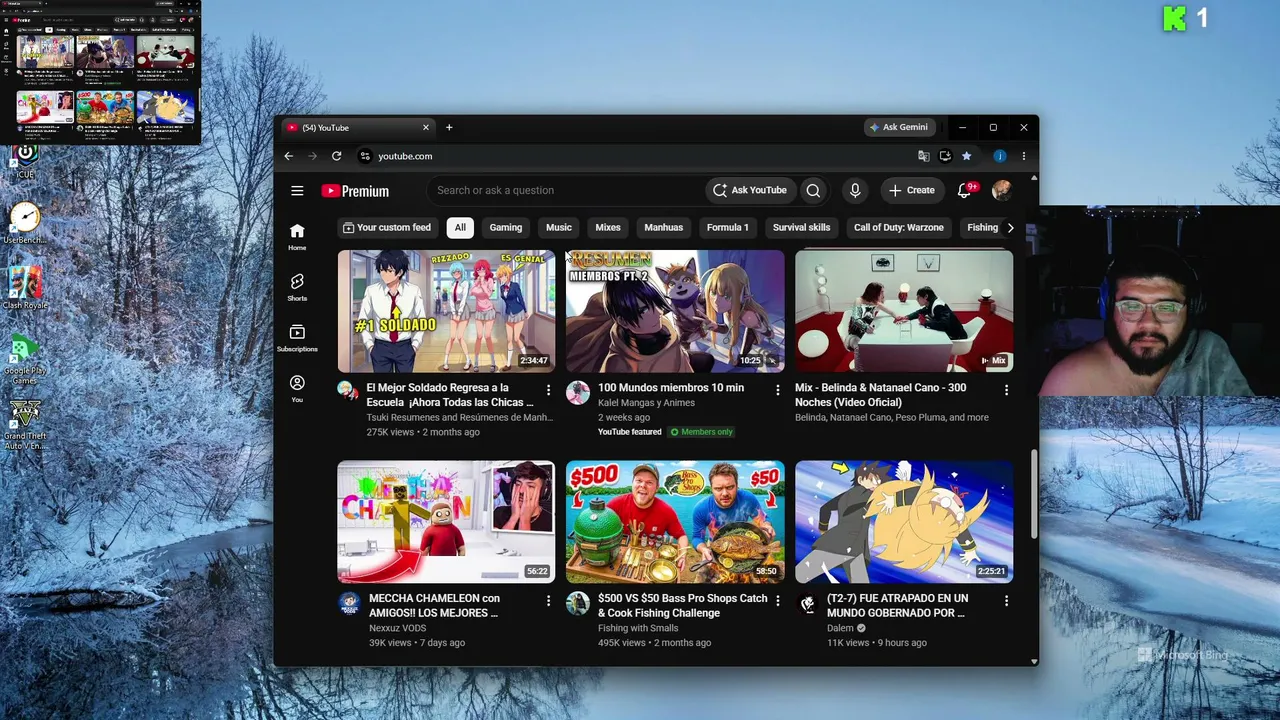The height and width of the screenshot is (720, 1280).
Task: Open Nexxuz VODS channel avatar
Action: [349, 602]
